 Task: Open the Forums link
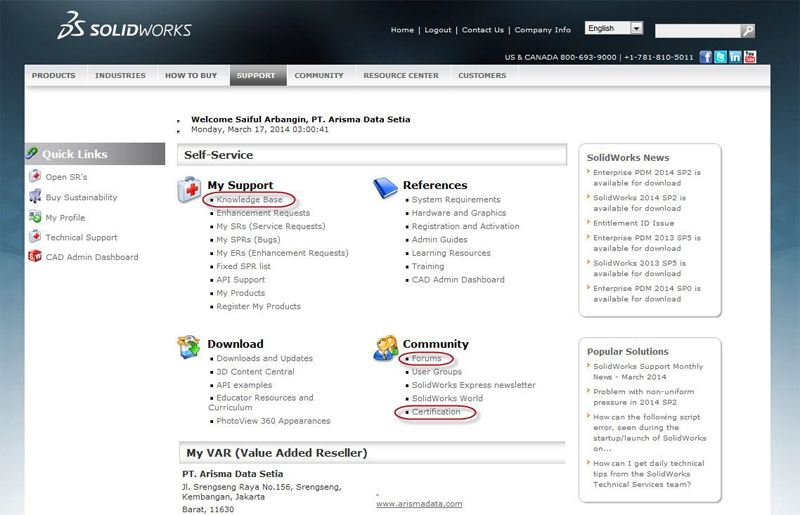point(427,358)
